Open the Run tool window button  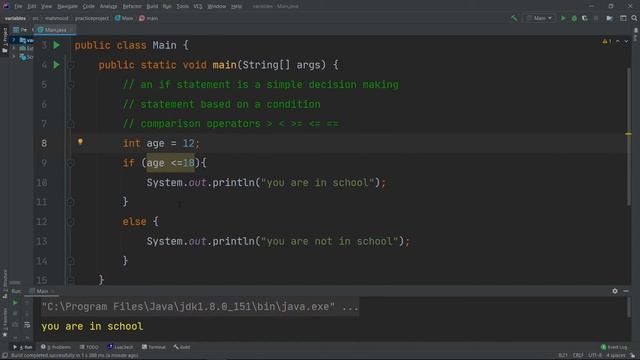tap(23, 347)
